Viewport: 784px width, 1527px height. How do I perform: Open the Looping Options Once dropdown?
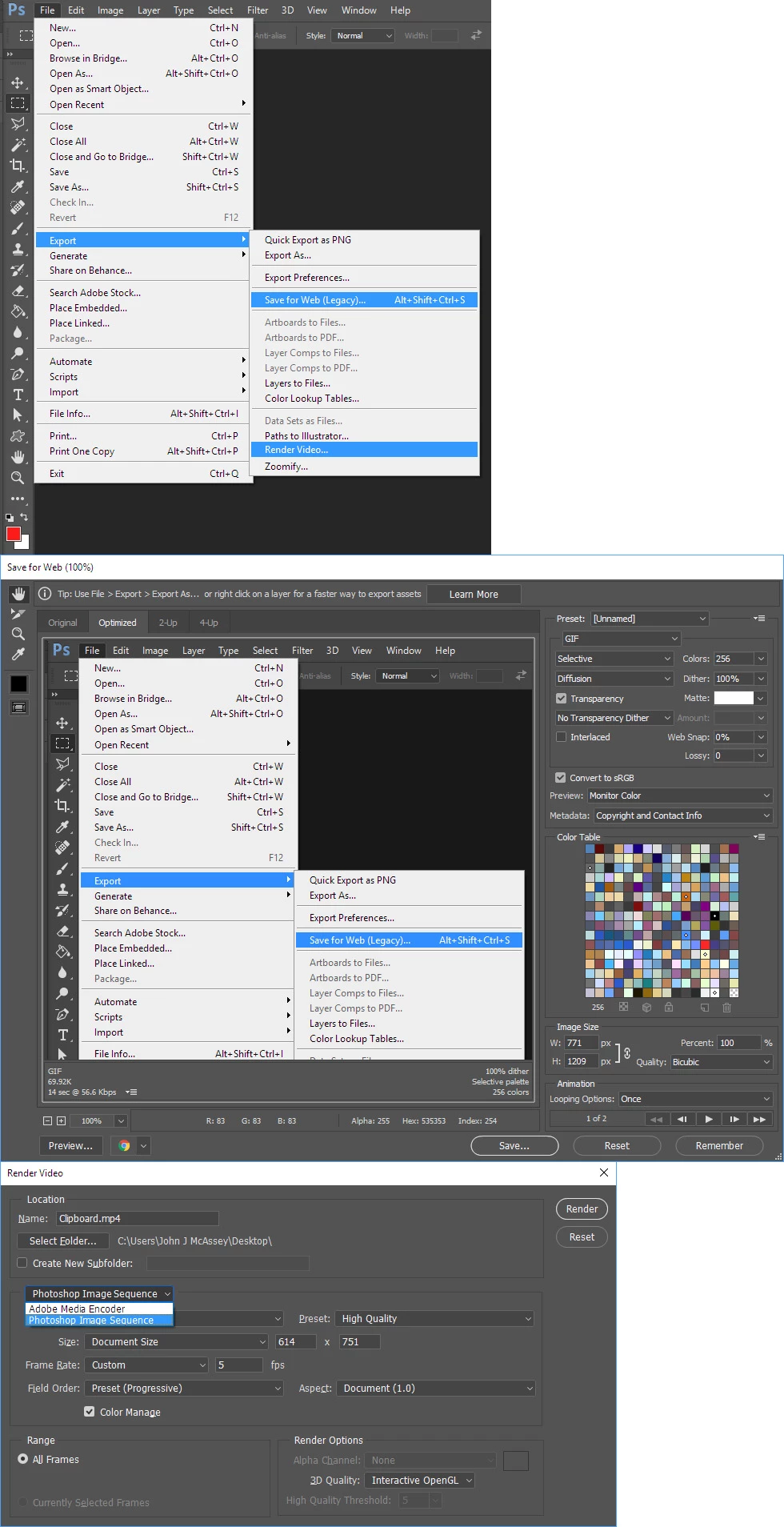696,1099
